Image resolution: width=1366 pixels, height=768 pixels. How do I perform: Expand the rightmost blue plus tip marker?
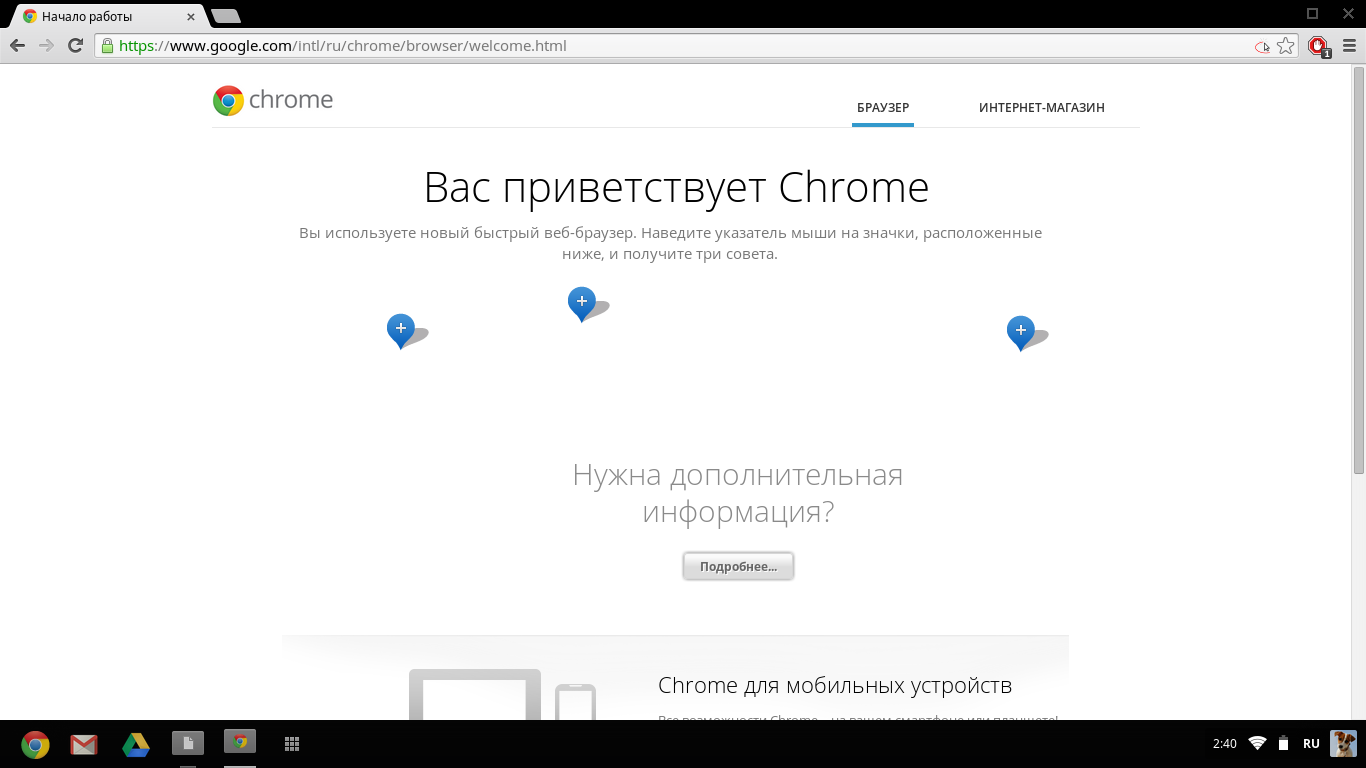point(1020,330)
